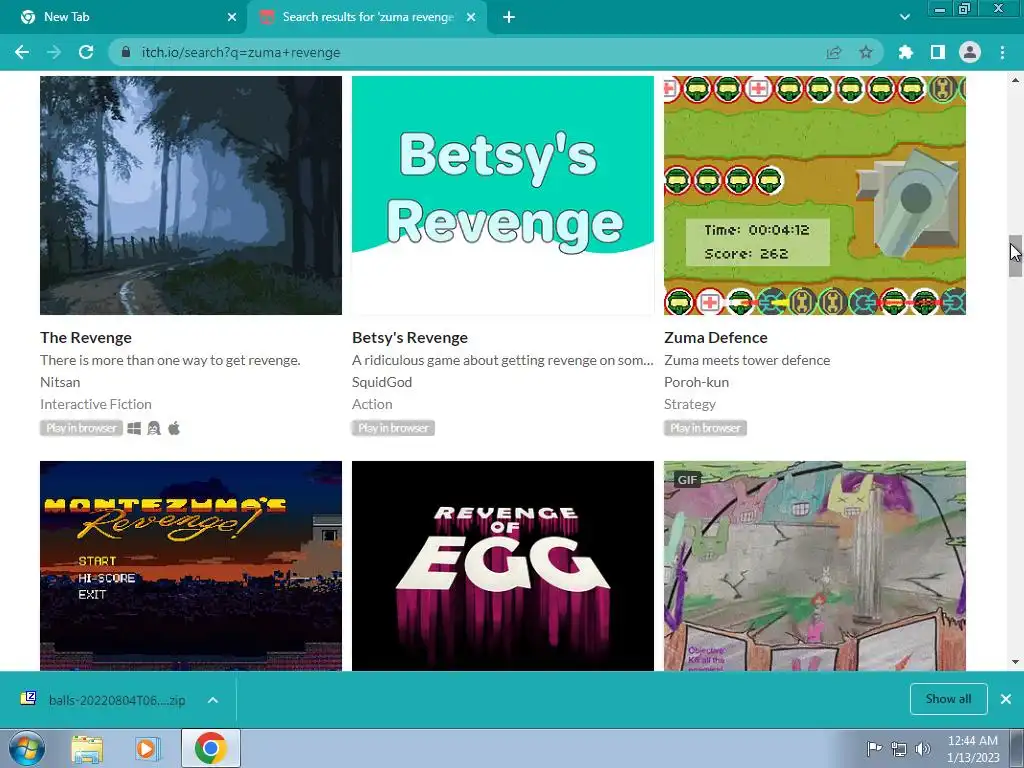Open the Action Center flag icon
The image size is (1024, 768).
pyautogui.click(x=874, y=748)
